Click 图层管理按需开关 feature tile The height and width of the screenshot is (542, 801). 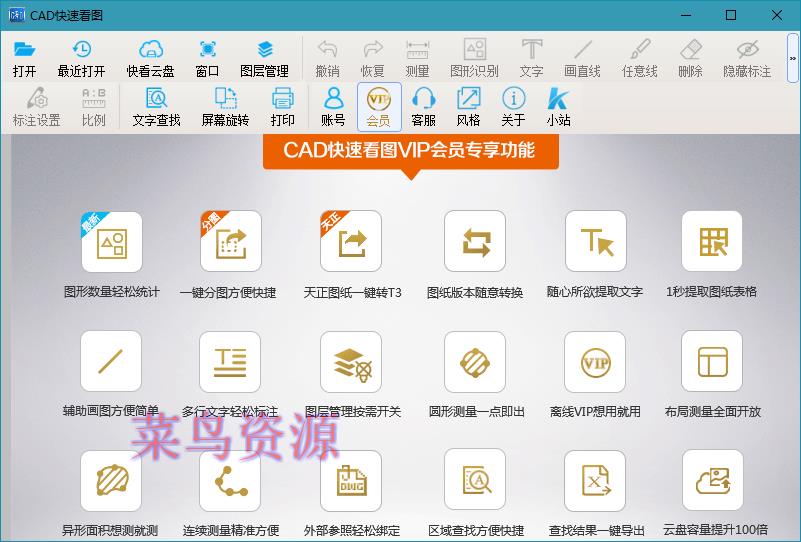pos(351,362)
